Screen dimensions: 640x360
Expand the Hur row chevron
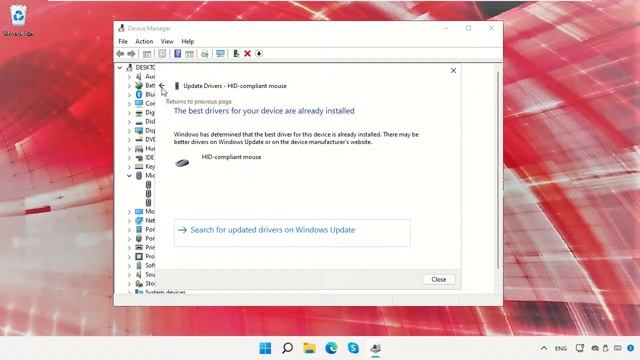pyautogui.click(x=129, y=149)
